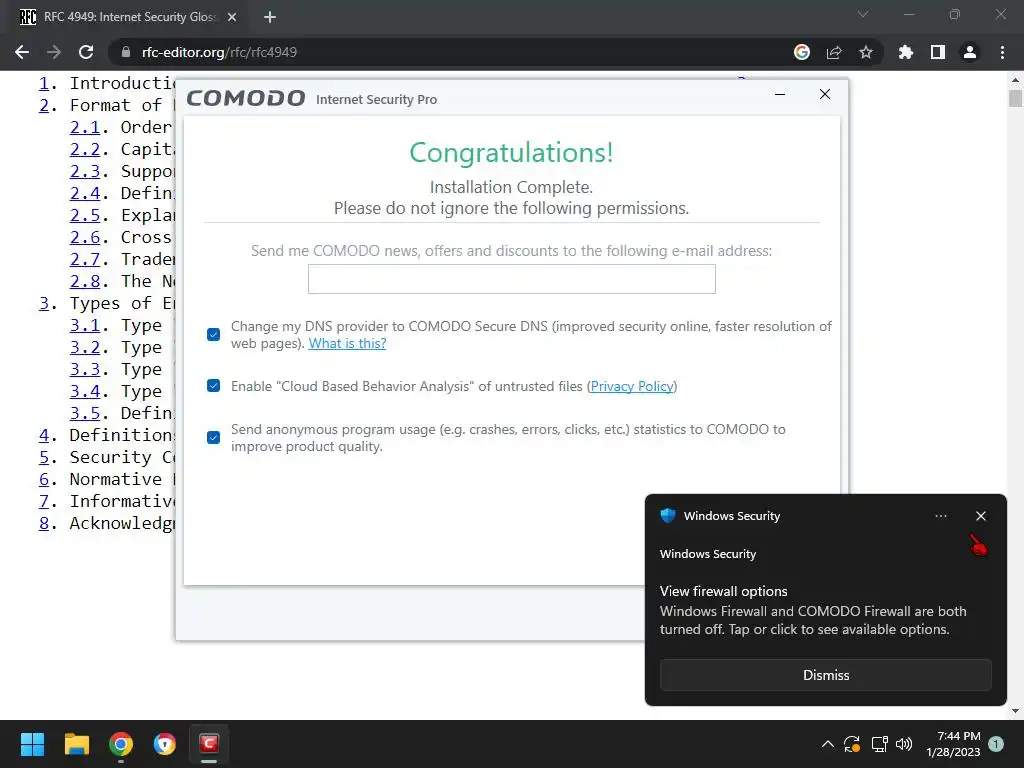The image size is (1024, 768).
Task: Open section 2.1 link
Action: pos(85,127)
